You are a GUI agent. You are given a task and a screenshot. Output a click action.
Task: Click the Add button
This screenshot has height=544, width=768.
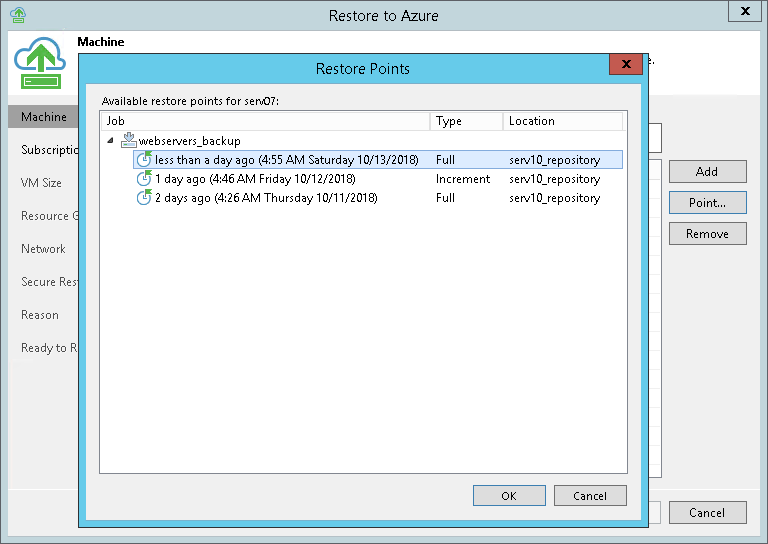point(707,172)
